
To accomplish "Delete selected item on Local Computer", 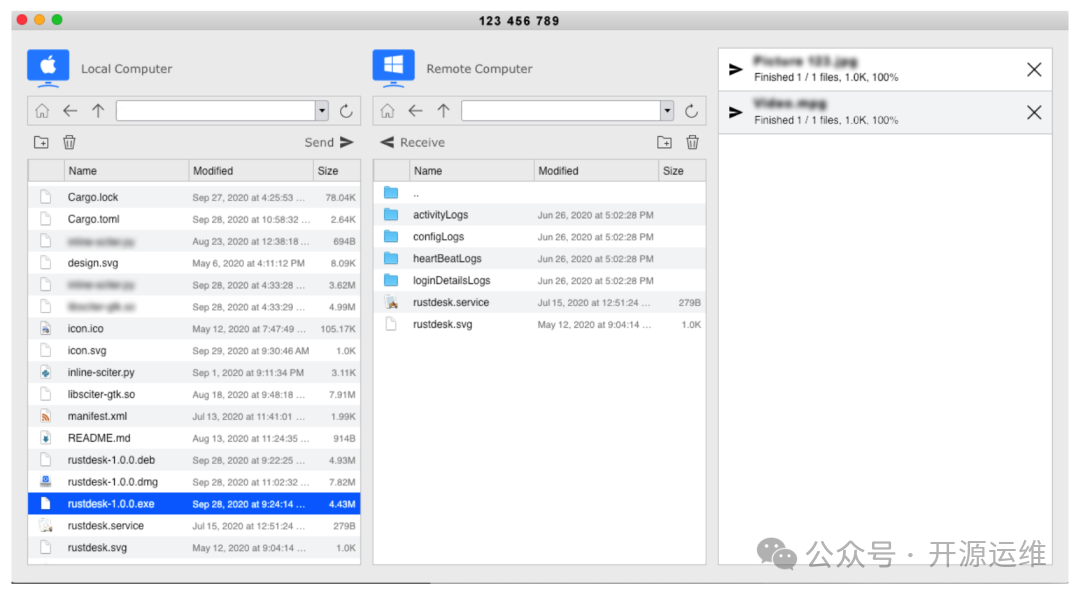I will coord(69,143).
